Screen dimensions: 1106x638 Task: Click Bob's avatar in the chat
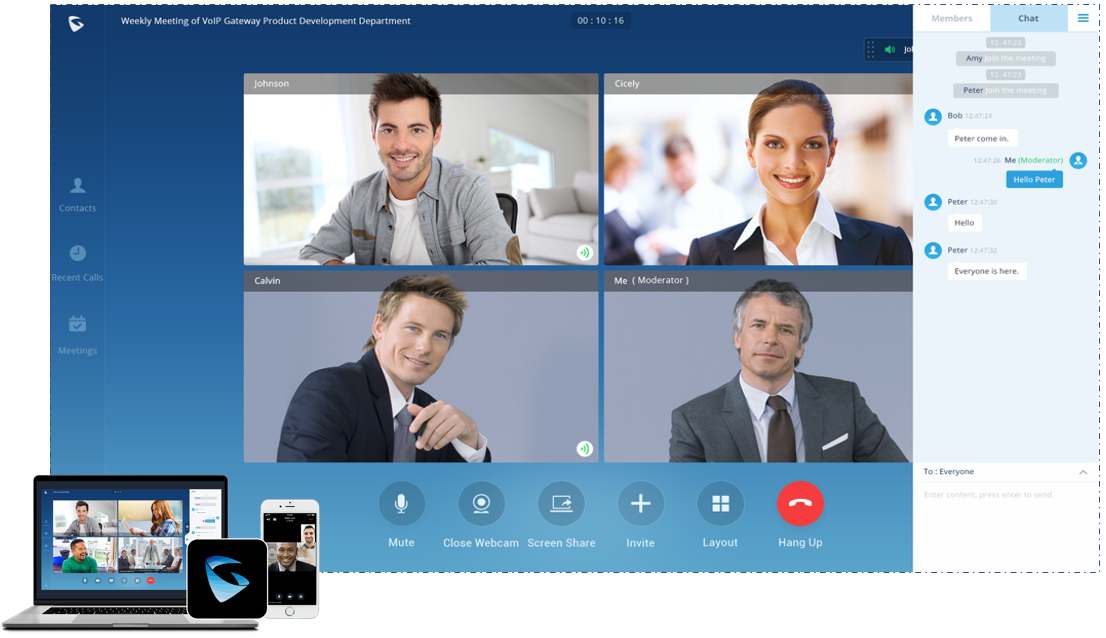click(x=933, y=117)
